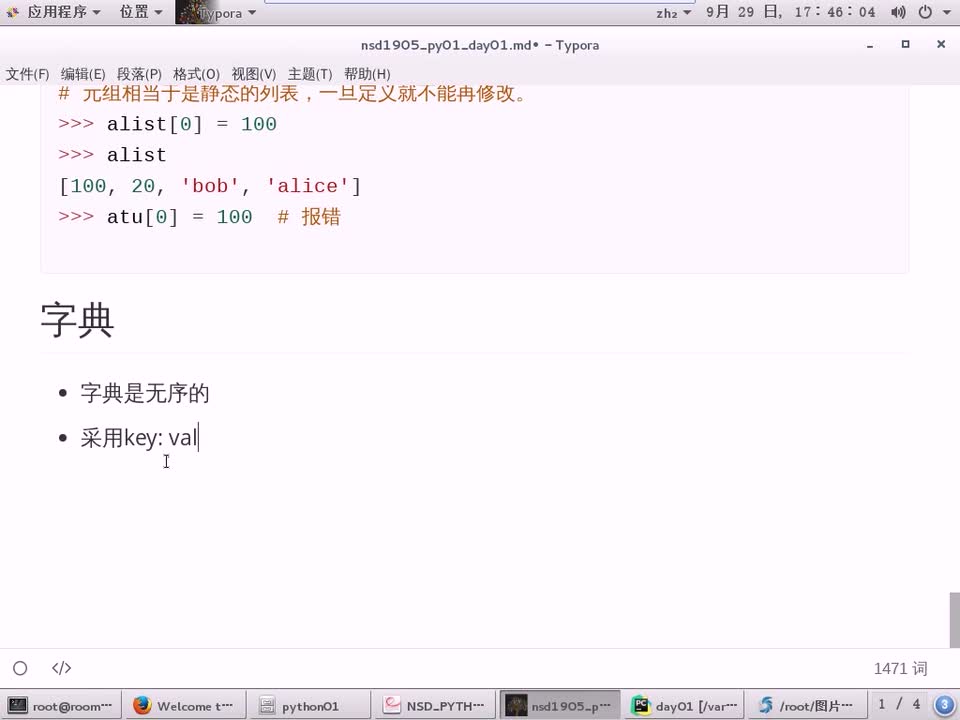960x720 pixels.
Task: Toggle sidebar with the circle icon
Action: [x=20, y=668]
